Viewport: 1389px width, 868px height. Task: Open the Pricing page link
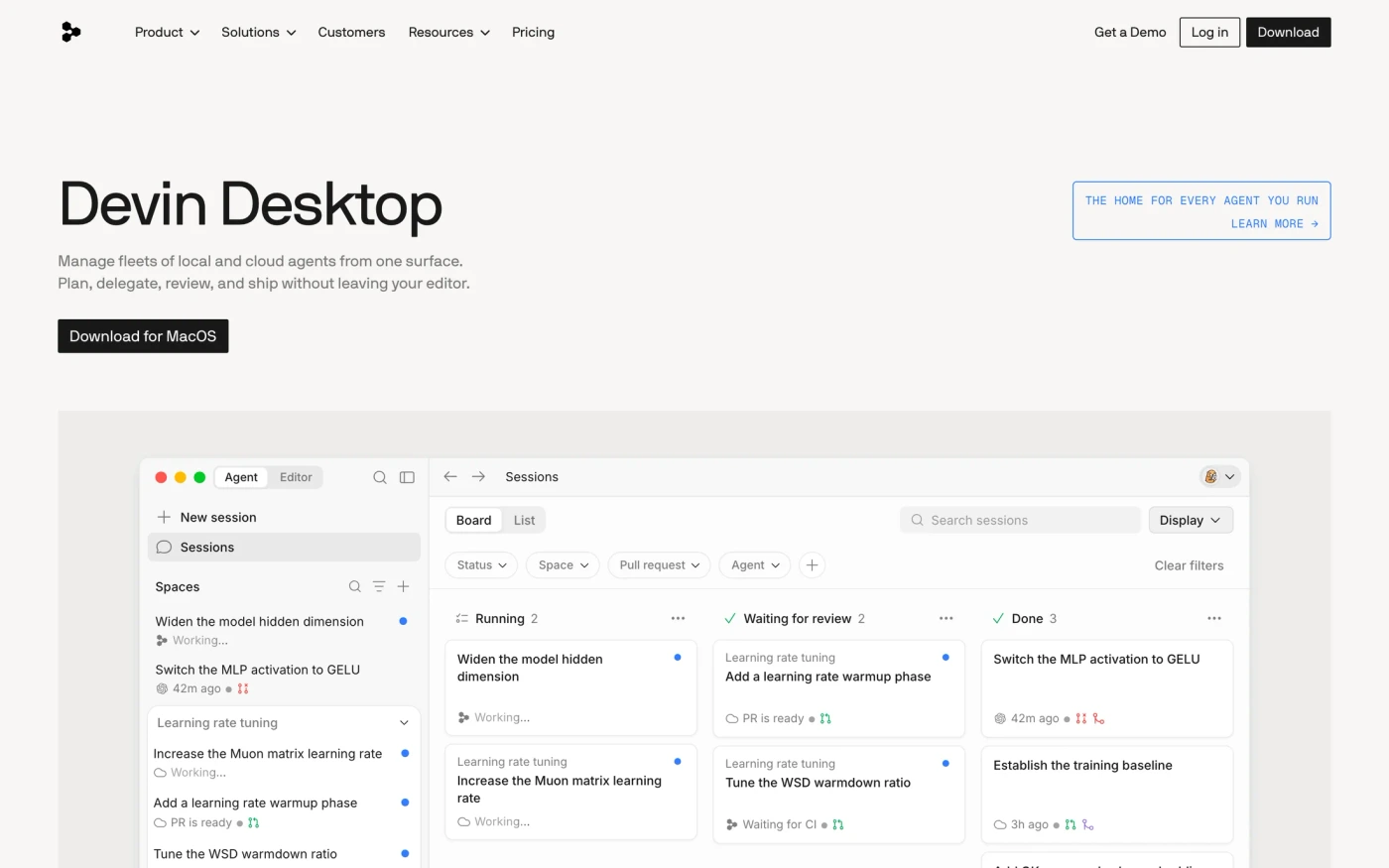click(x=533, y=33)
